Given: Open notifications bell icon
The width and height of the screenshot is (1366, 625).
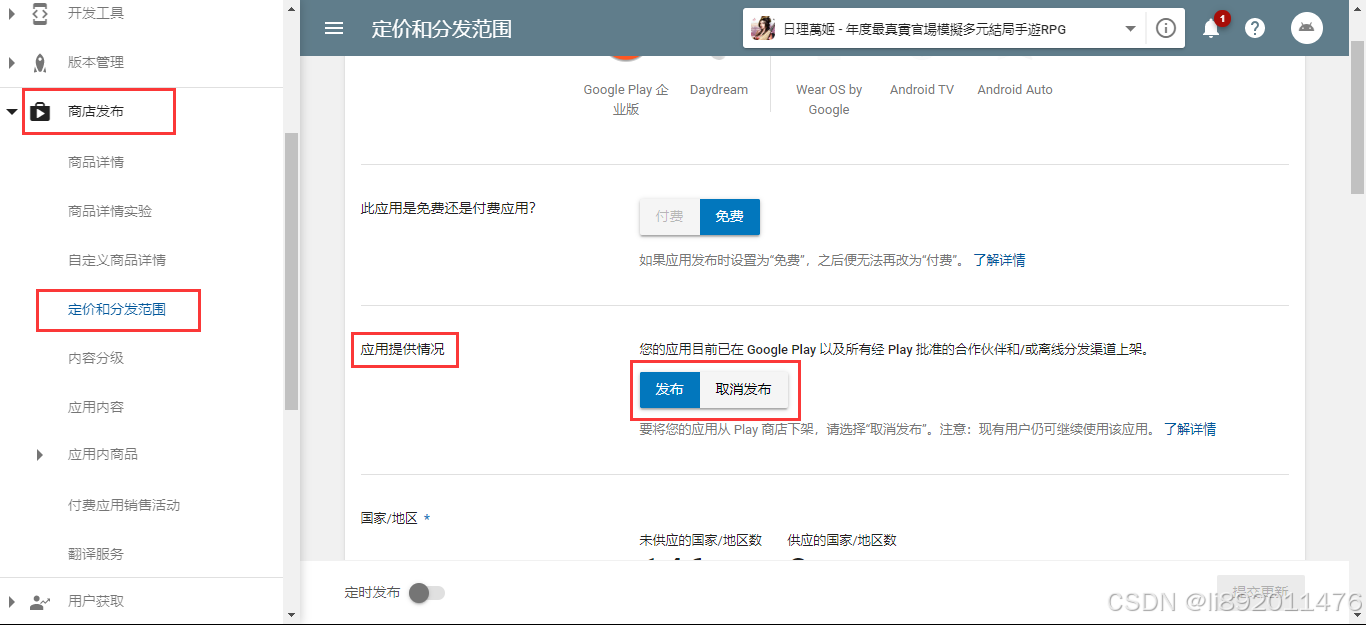Looking at the screenshot, I should (x=1211, y=28).
